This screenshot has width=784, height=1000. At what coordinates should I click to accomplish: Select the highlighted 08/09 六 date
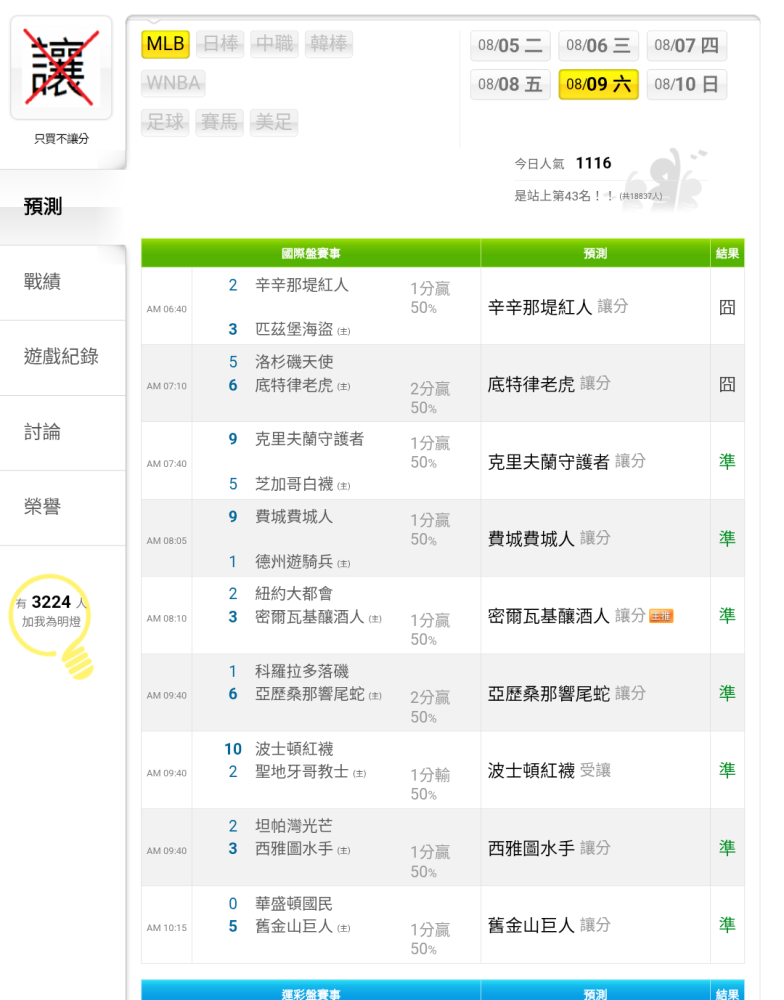pyautogui.click(x=598, y=85)
